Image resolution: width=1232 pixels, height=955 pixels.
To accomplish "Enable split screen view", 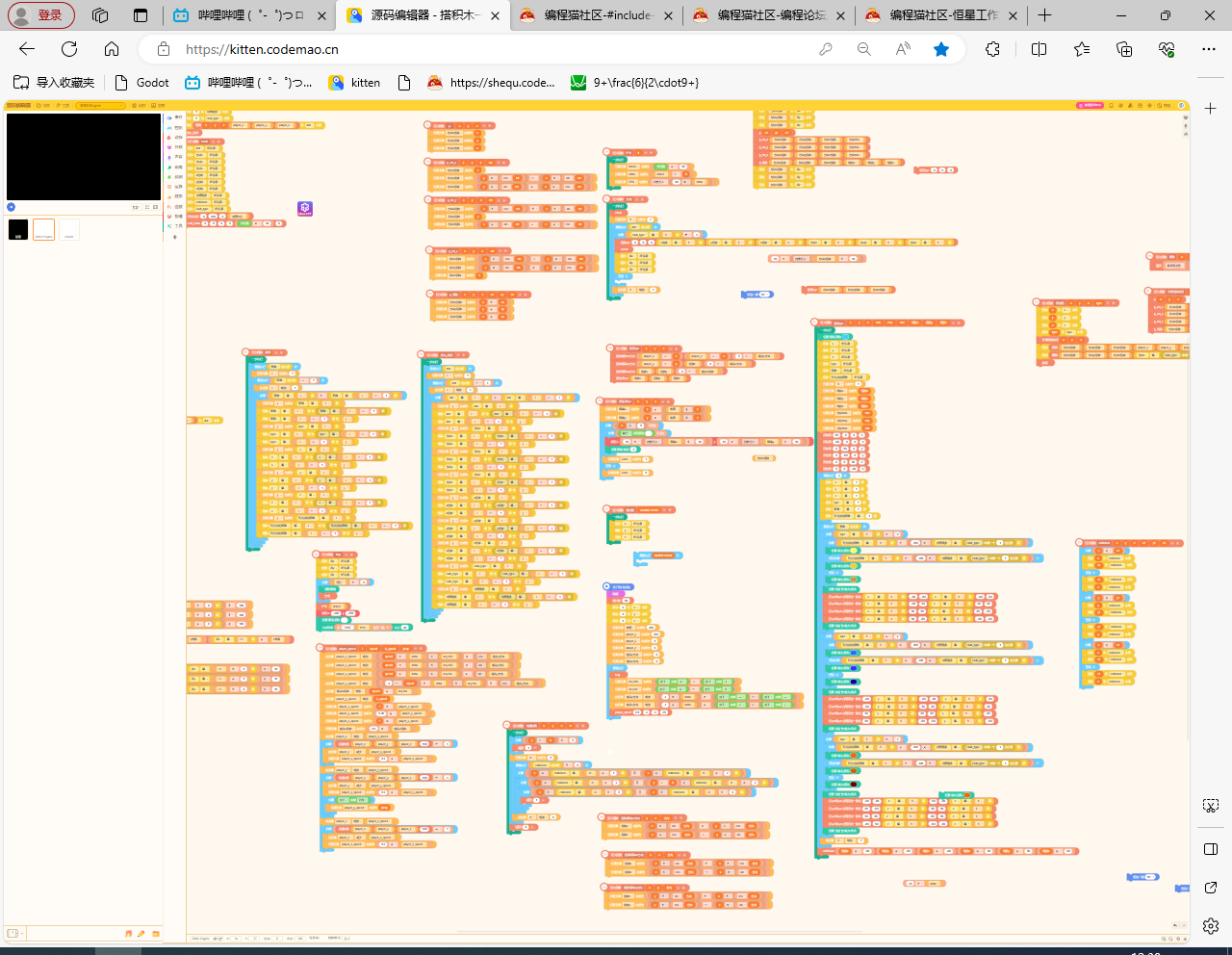I will click(1039, 49).
